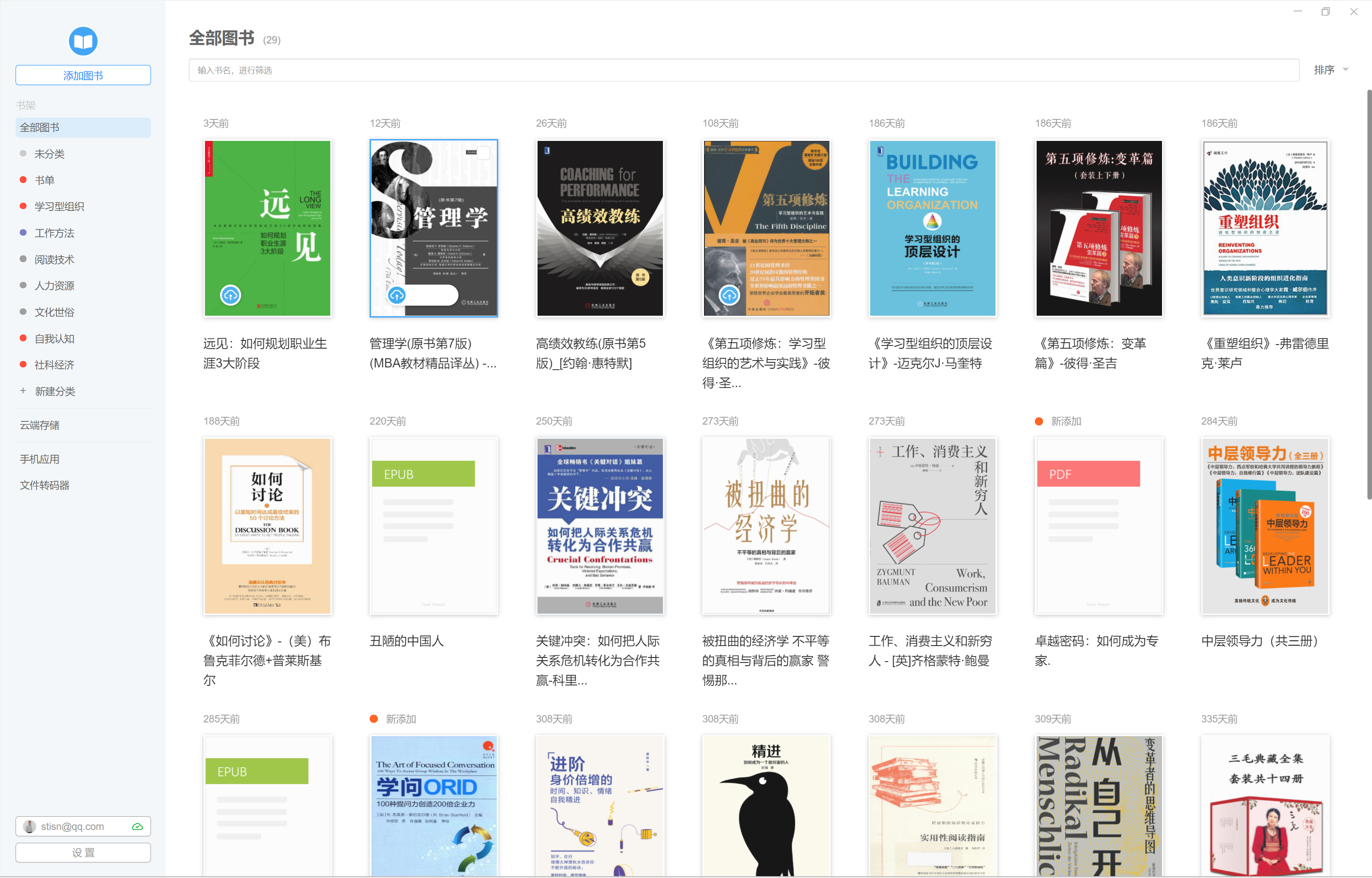Image resolution: width=1372 pixels, height=878 pixels.
Task: Click the plus icon beside 新建分类
Action: click(23, 391)
